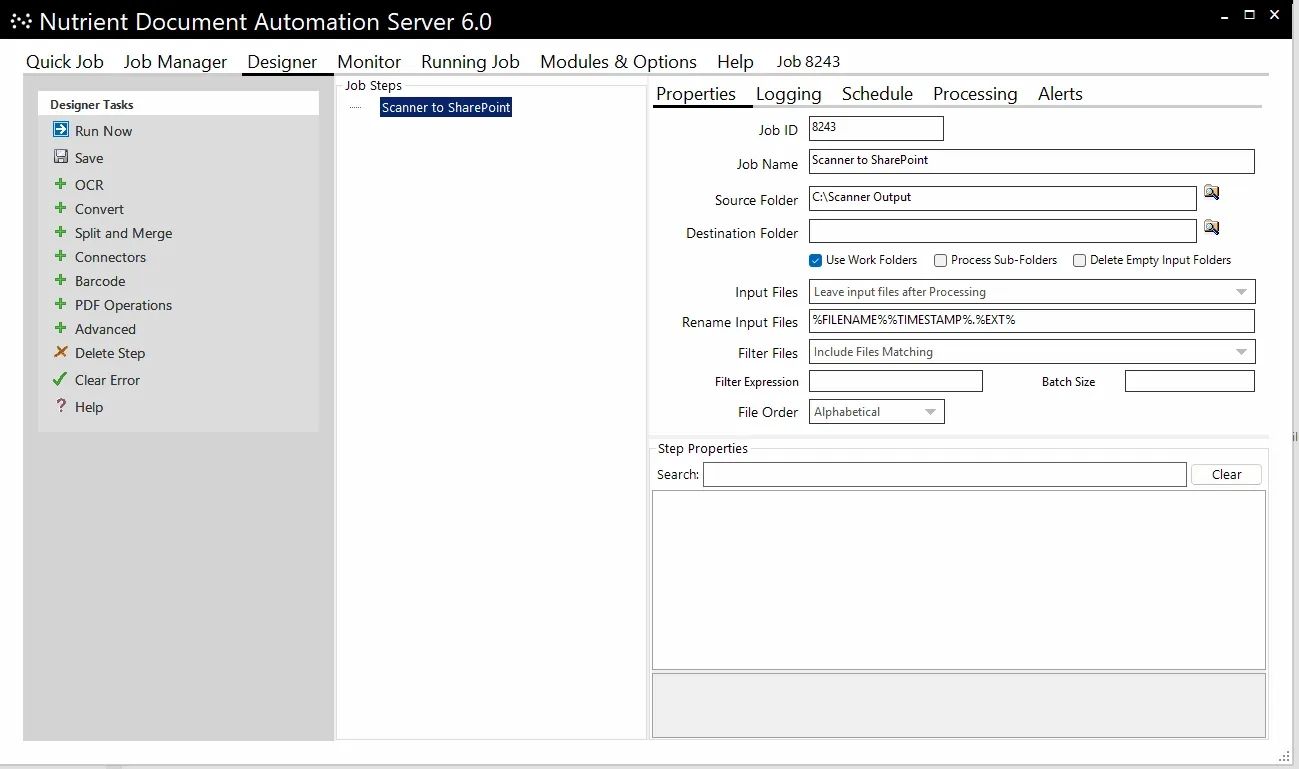Open the Input Files dropdown
The width and height of the screenshot is (1299, 769).
pos(1032,292)
